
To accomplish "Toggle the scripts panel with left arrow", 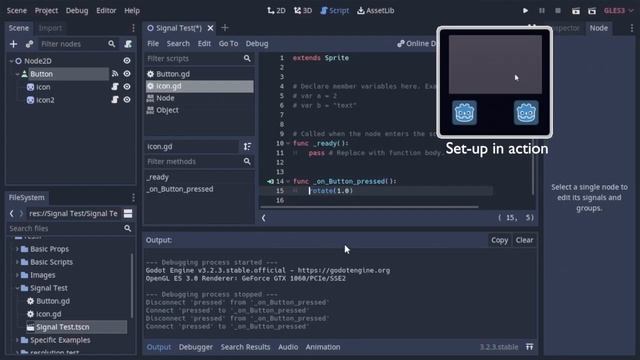I will (x=264, y=218).
